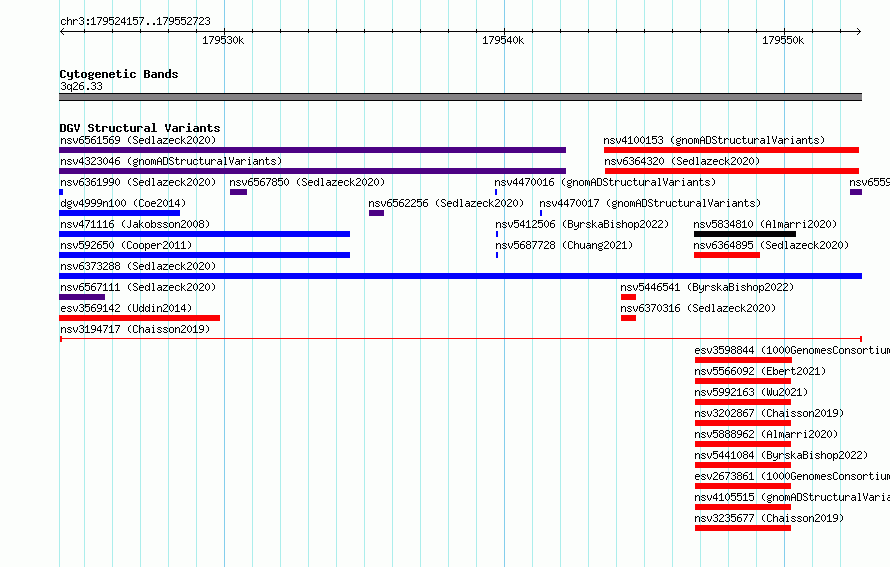
Task: Open the nsv592650 (Cooper2011) label
Action: click(x=126, y=245)
